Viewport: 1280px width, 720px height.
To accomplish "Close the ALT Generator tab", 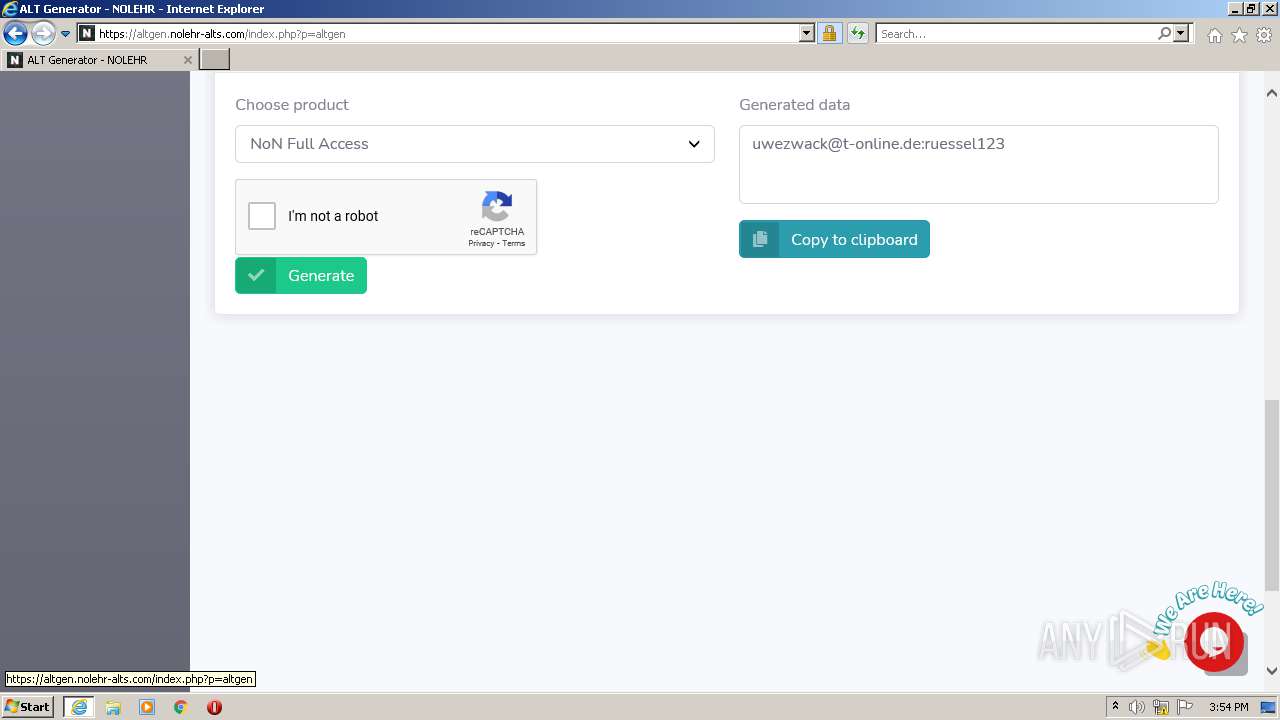I will 187,60.
